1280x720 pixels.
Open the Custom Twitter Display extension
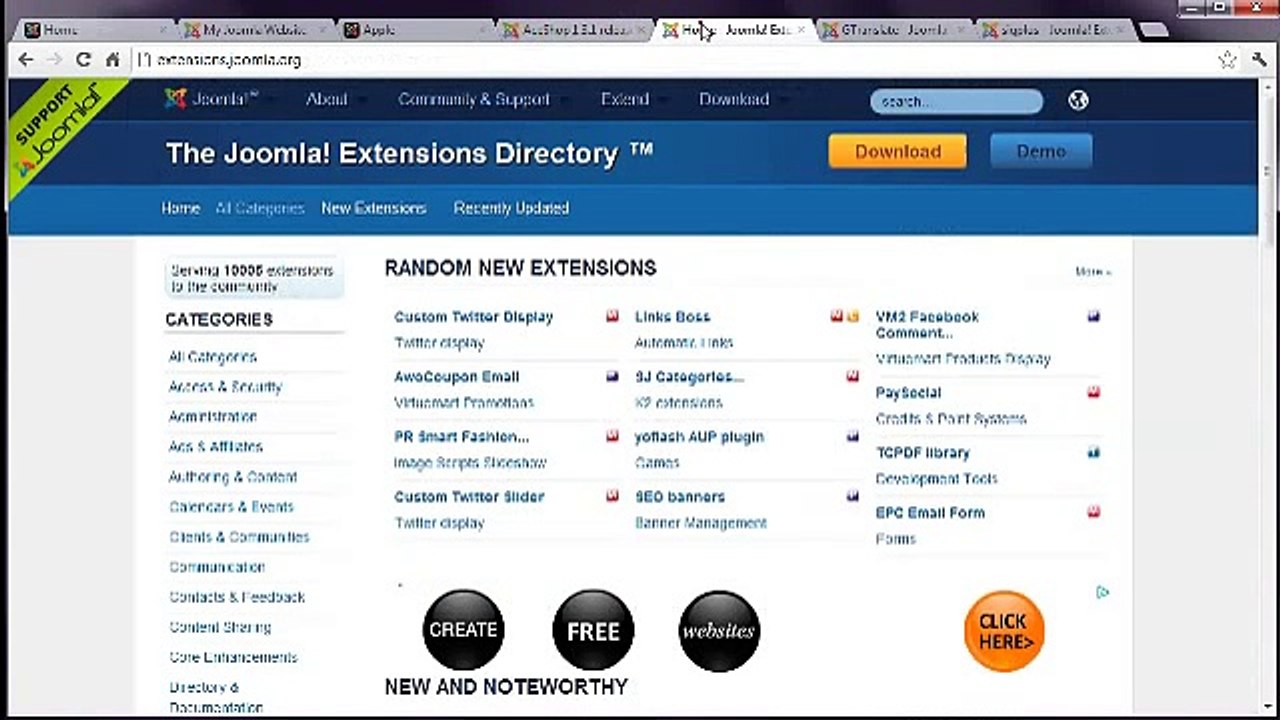473,316
